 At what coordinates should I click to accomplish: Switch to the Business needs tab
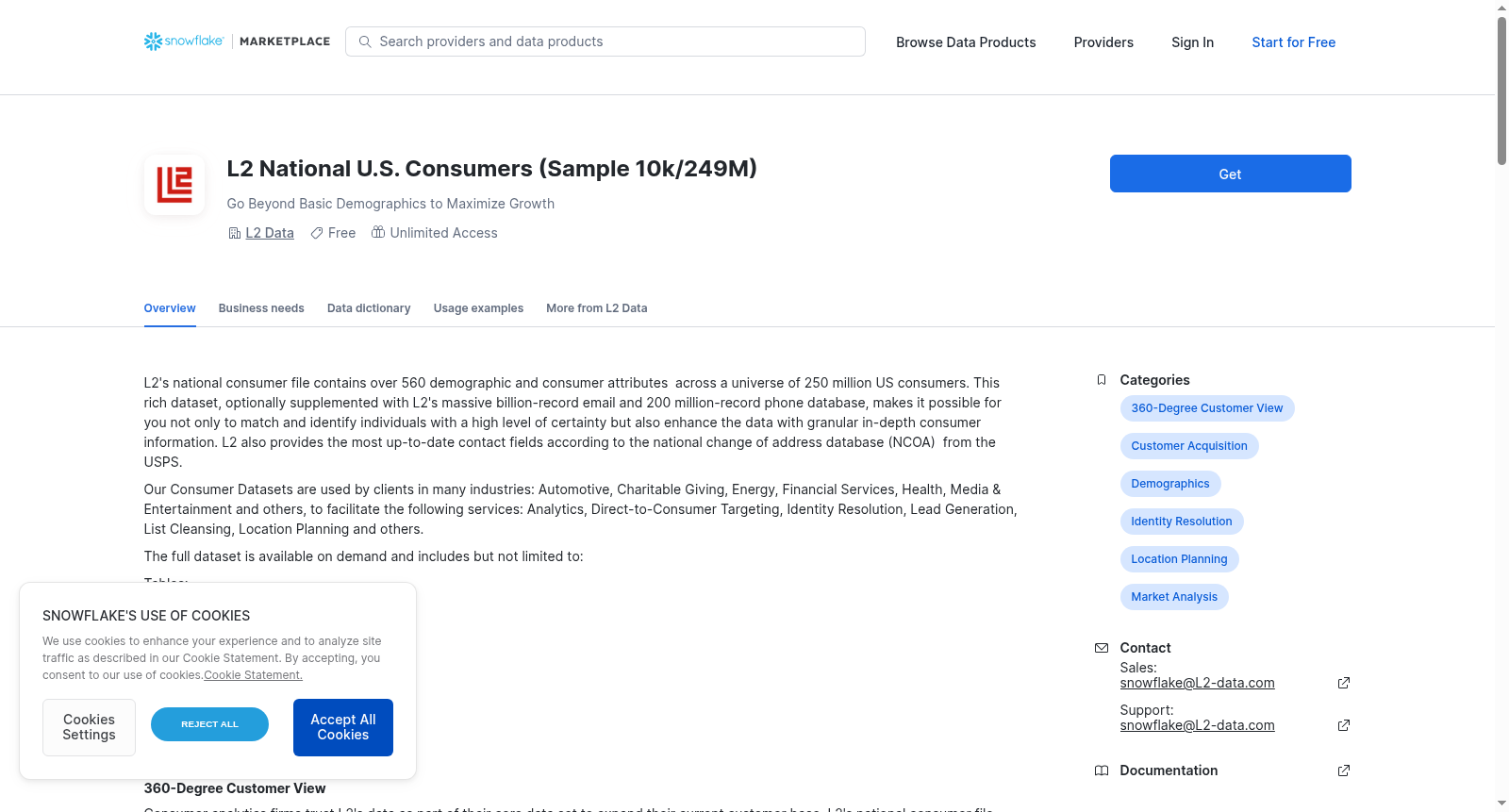[x=261, y=308]
